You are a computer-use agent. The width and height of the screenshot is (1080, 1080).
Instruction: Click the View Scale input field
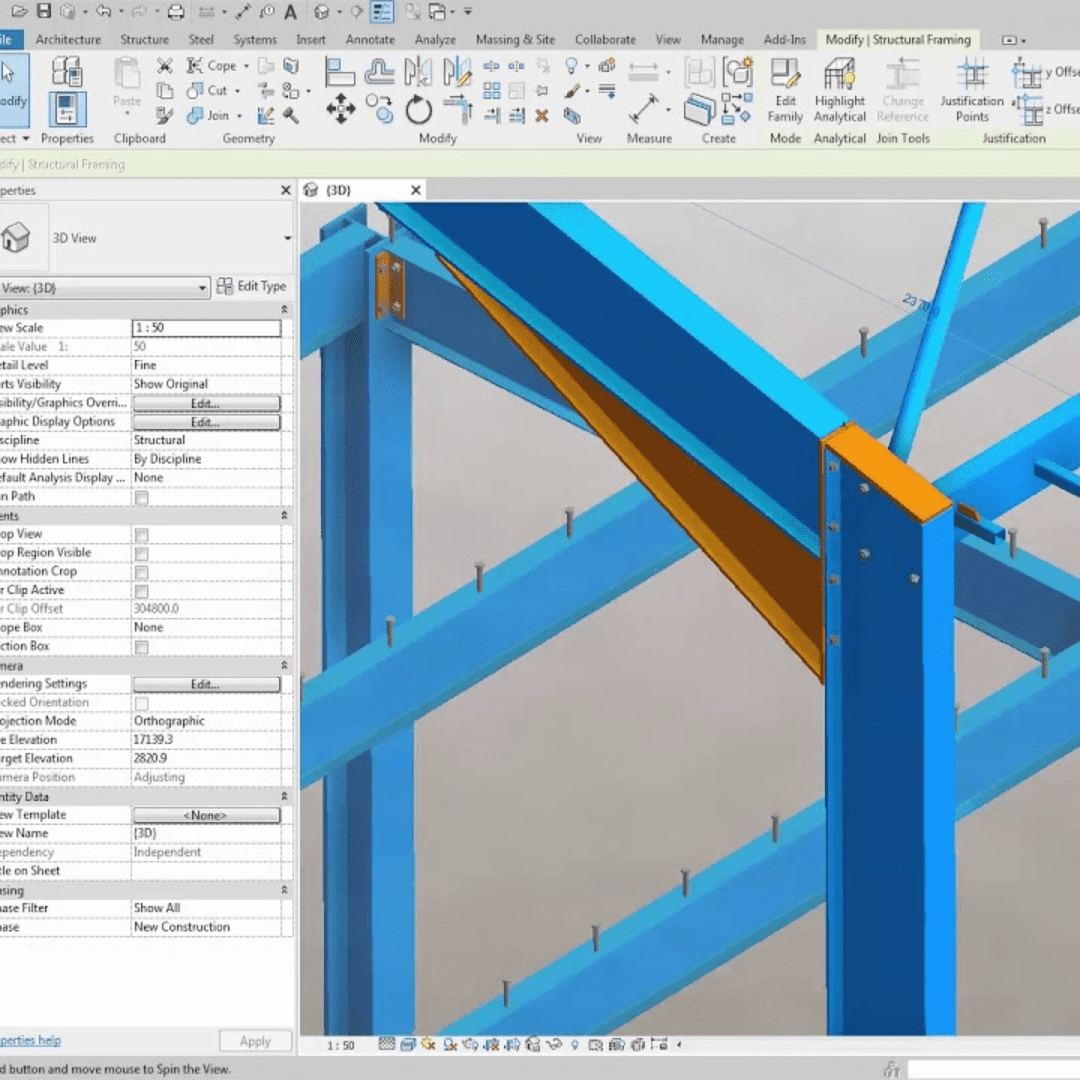206,328
